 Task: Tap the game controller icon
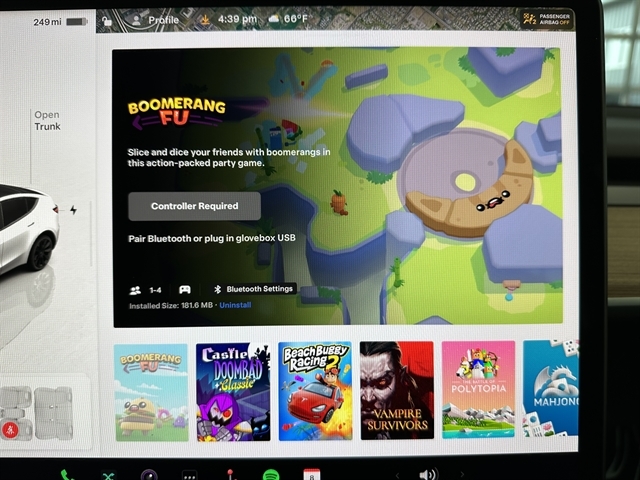185,289
